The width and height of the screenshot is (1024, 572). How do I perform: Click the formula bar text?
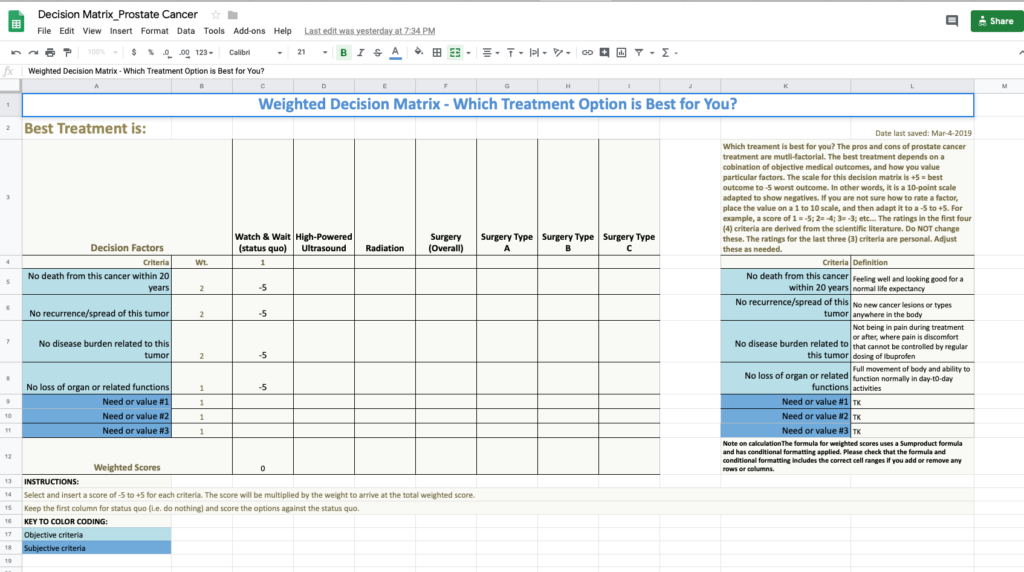click(146, 71)
